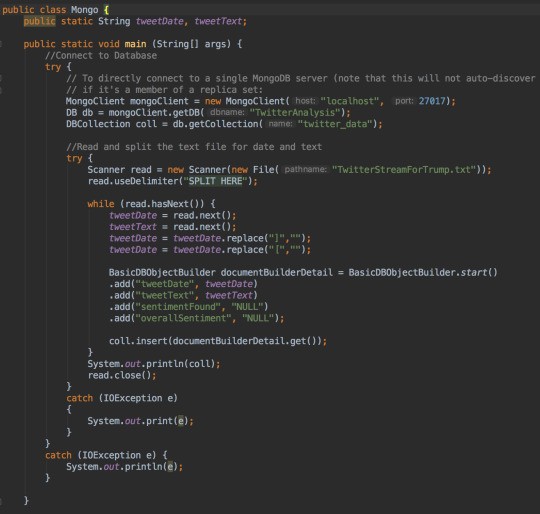The width and height of the screenshot is (540, 514).
Task: Click the "useDelimiter" method call
Action: (146, 181)
